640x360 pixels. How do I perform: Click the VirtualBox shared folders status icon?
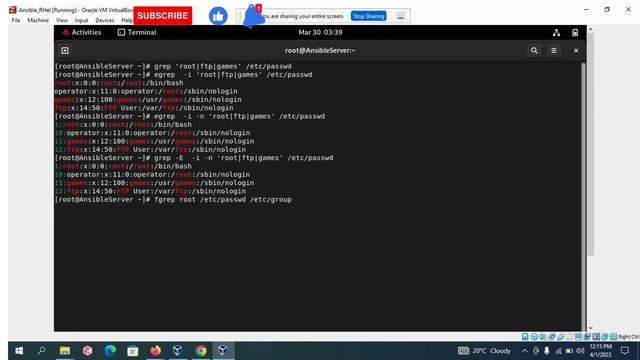[569, 337]
